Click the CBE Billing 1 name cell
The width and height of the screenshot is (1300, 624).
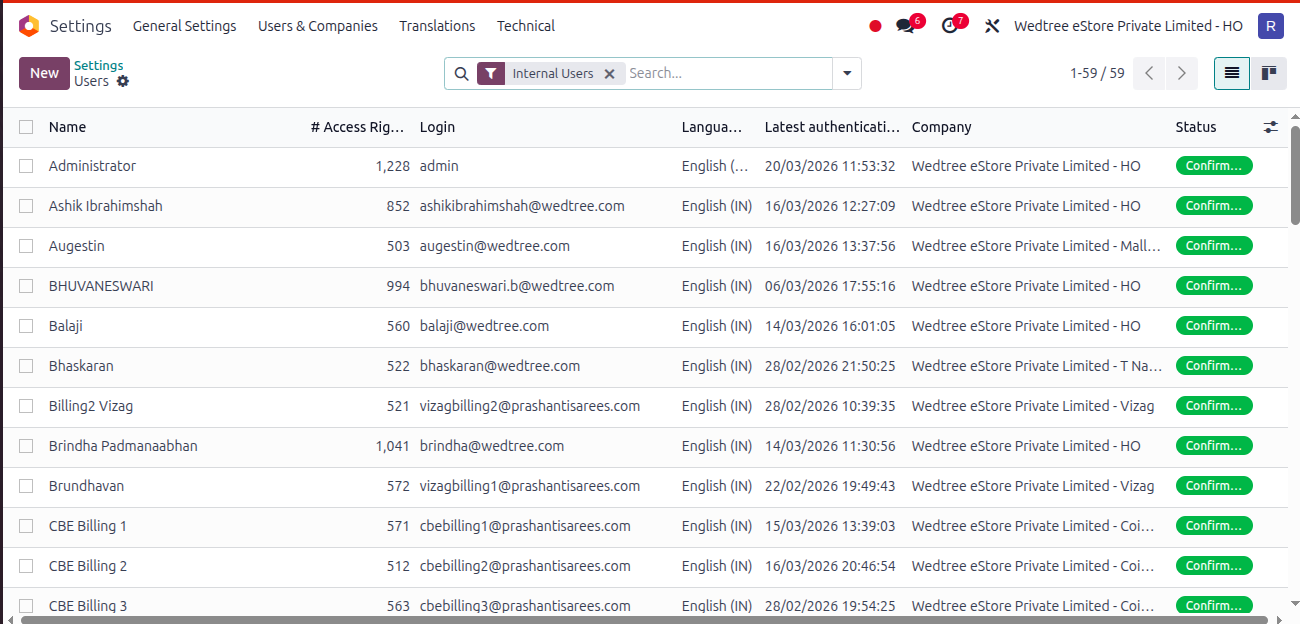(x=88, y=526)
